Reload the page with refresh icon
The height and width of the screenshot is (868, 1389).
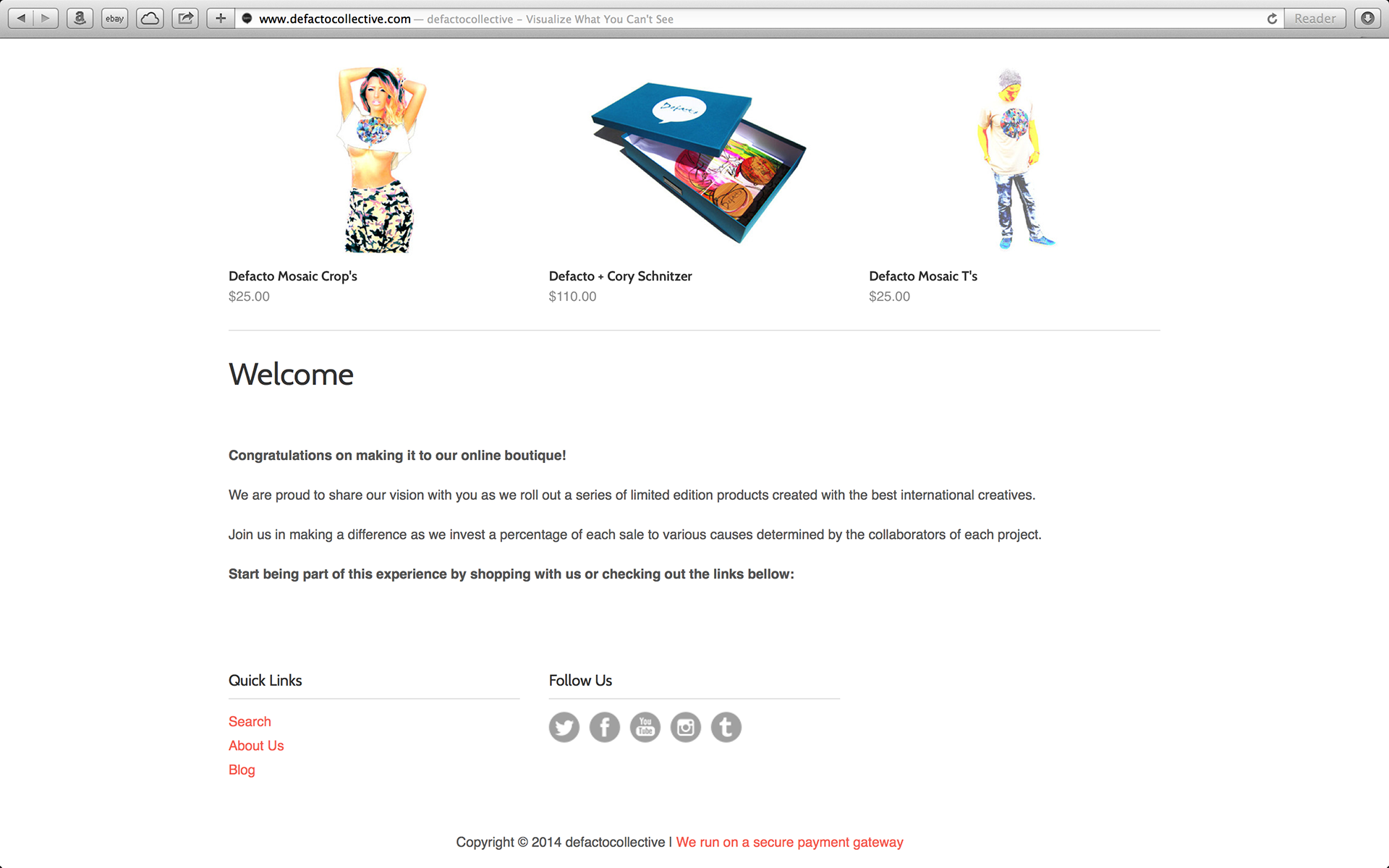point(1272,19)
